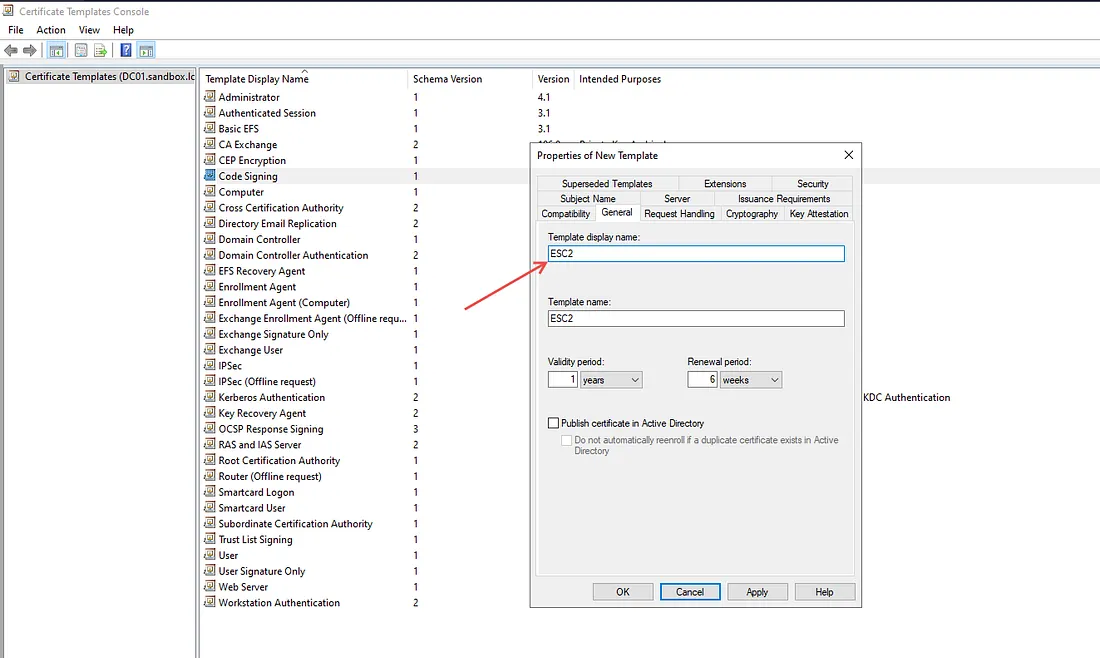Click the Back arrow toolbar icon

[x=11, y=50]
